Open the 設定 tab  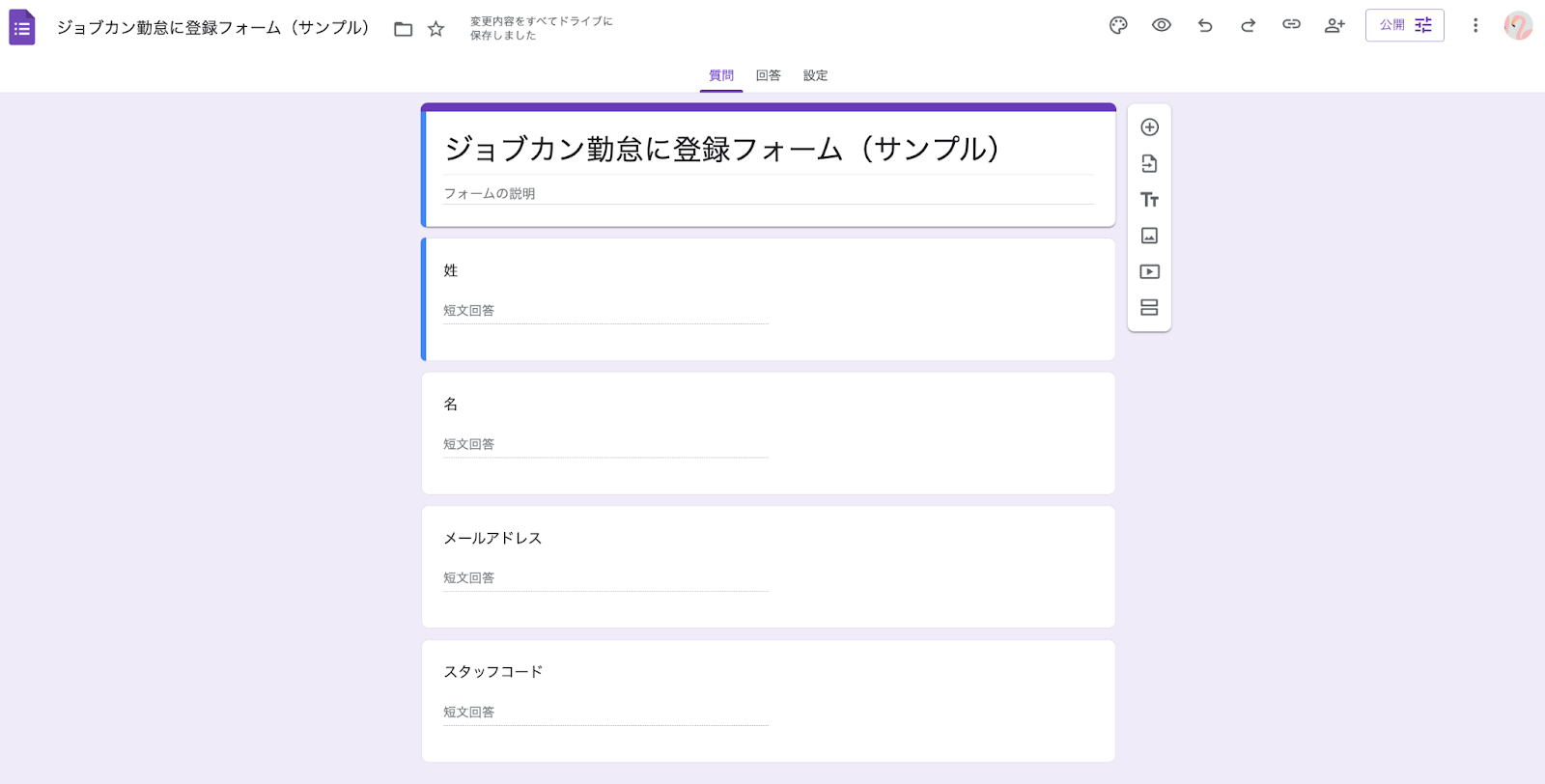pyautogui.click(x=815, y=75)
